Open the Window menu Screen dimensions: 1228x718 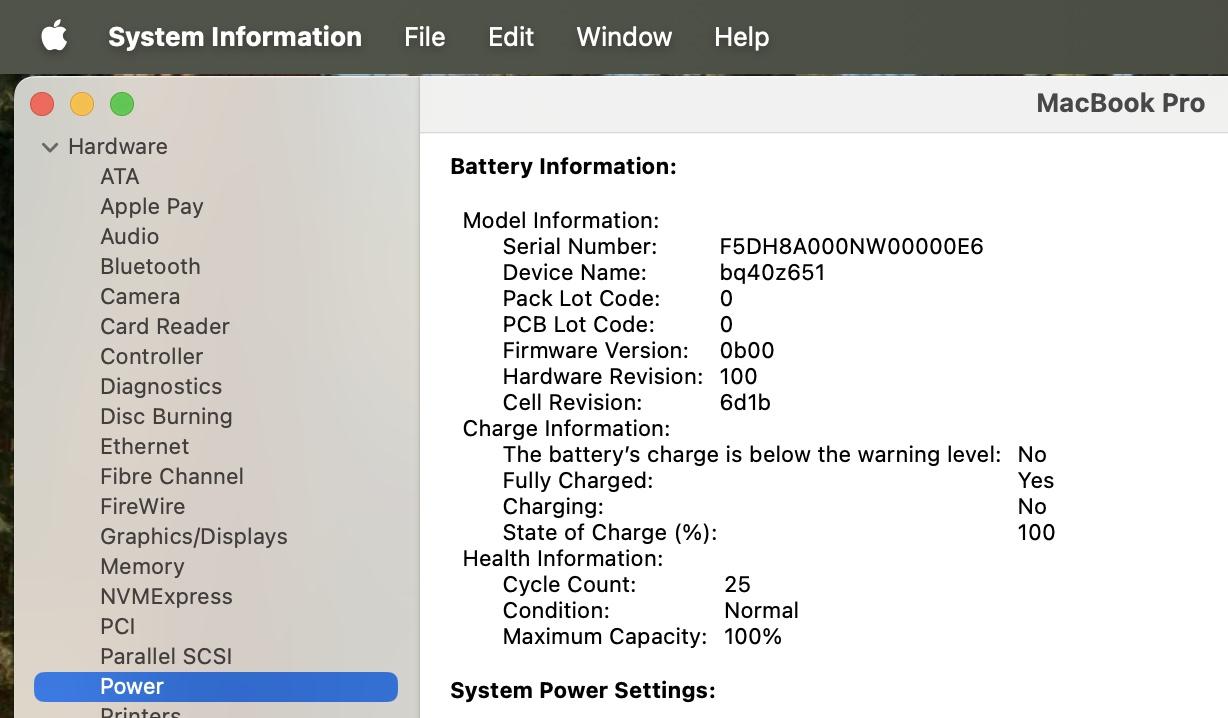coord(624,37)
